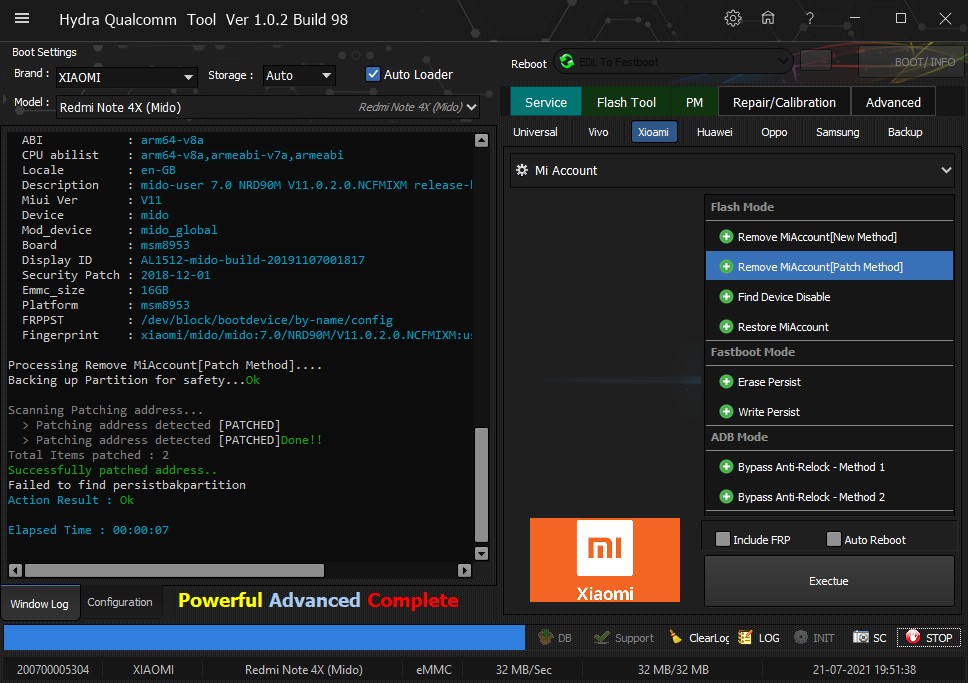Screen dimensions: 968x683
Task: Click plus icon beside Remove MiAccount[Patch Method]
Action: tap(726, 267)
